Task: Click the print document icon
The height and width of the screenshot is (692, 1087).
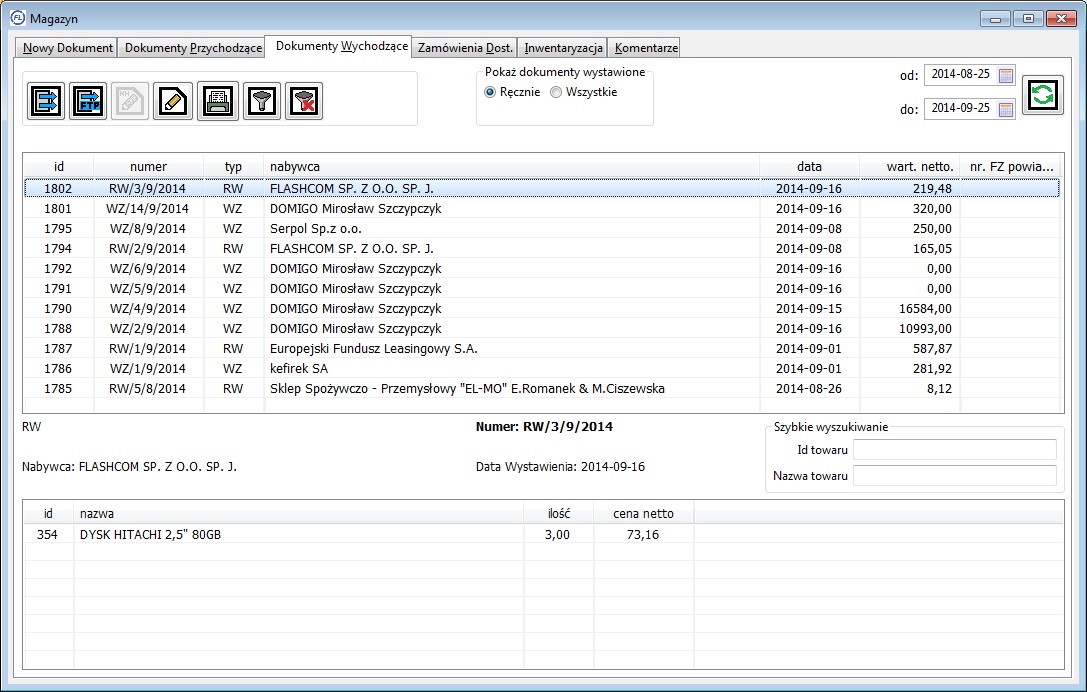Action: [218, 101]
